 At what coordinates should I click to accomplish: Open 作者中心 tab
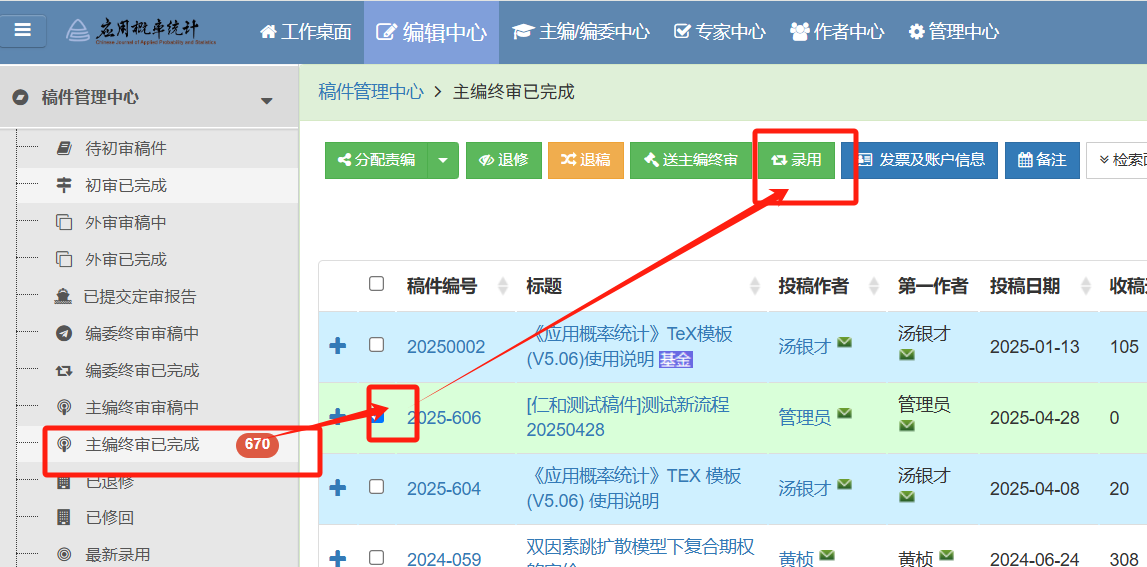point(837,31)
